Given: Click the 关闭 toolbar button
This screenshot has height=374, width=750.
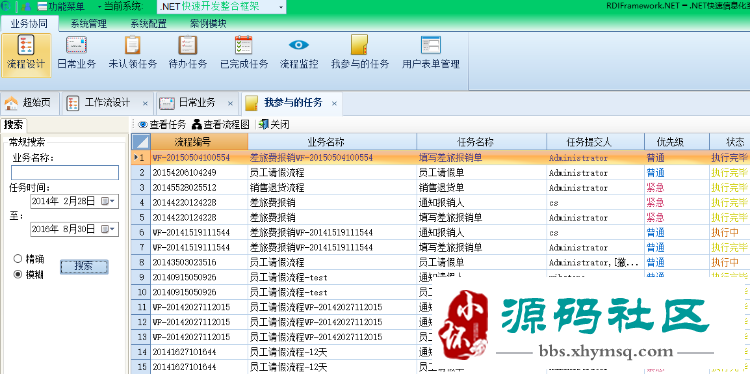Looking at the screenshot, I should (x=274, y=125).
